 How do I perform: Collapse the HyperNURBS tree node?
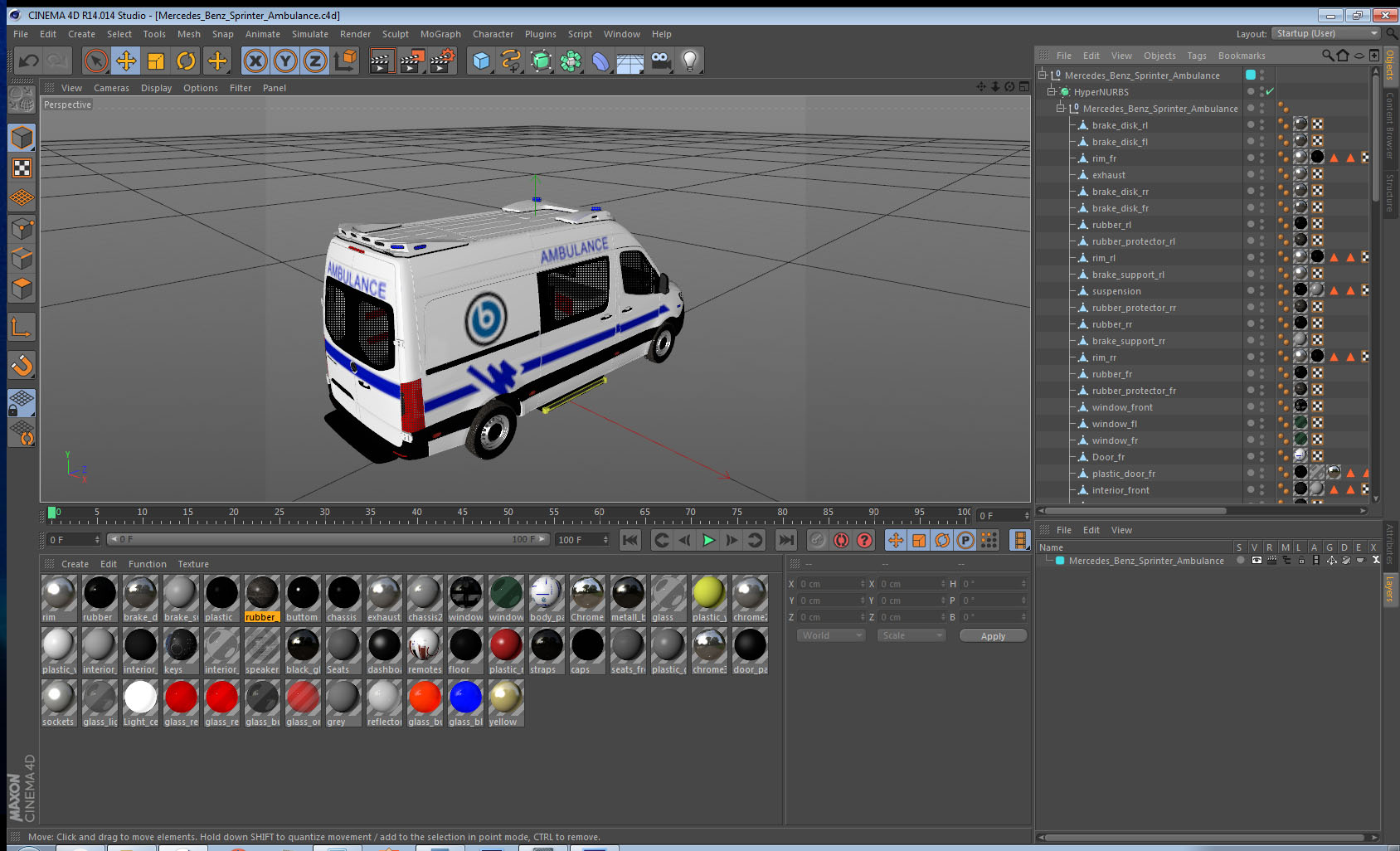point(1052,91)
